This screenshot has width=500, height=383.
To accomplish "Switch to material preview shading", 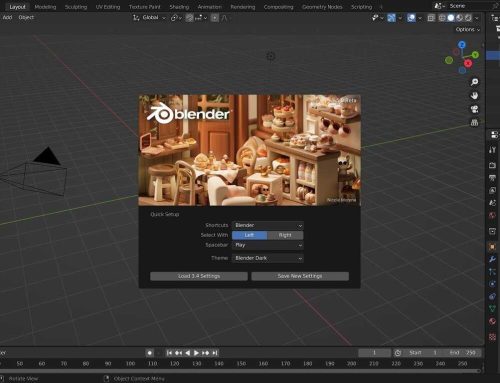I will coord(460,18).
